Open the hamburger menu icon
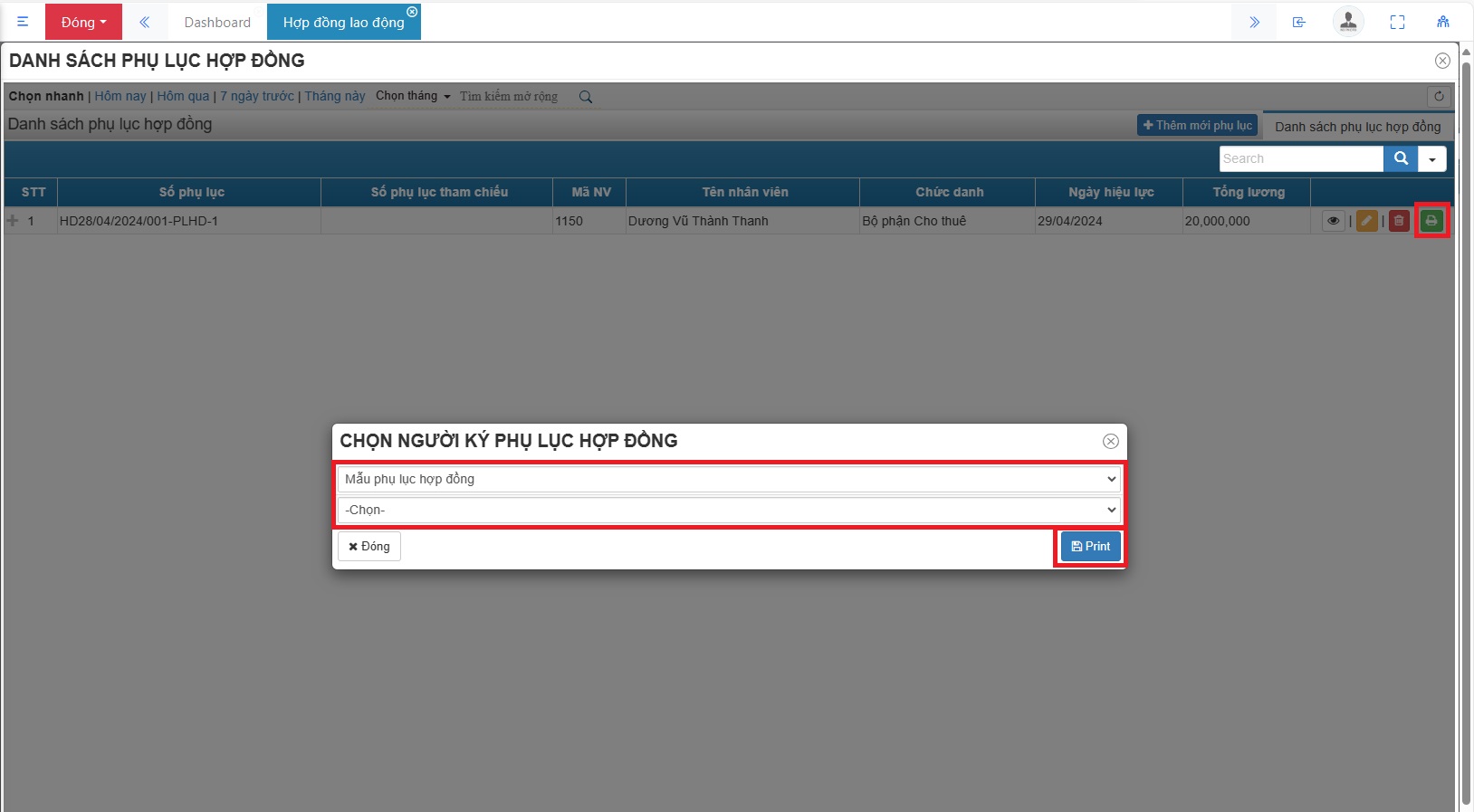 [x=23, y=22]
